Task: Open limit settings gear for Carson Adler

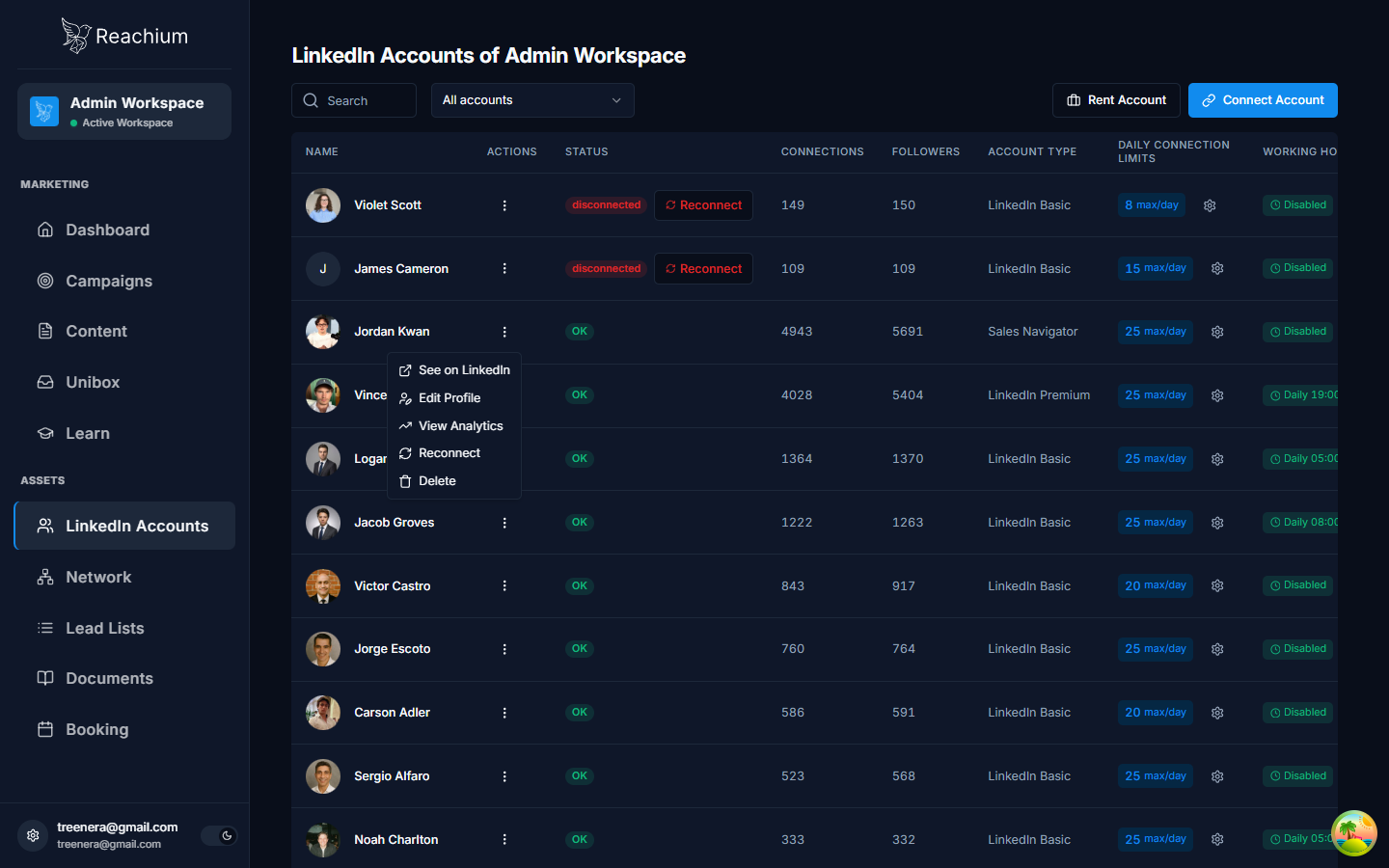Action: (1217, 713)
